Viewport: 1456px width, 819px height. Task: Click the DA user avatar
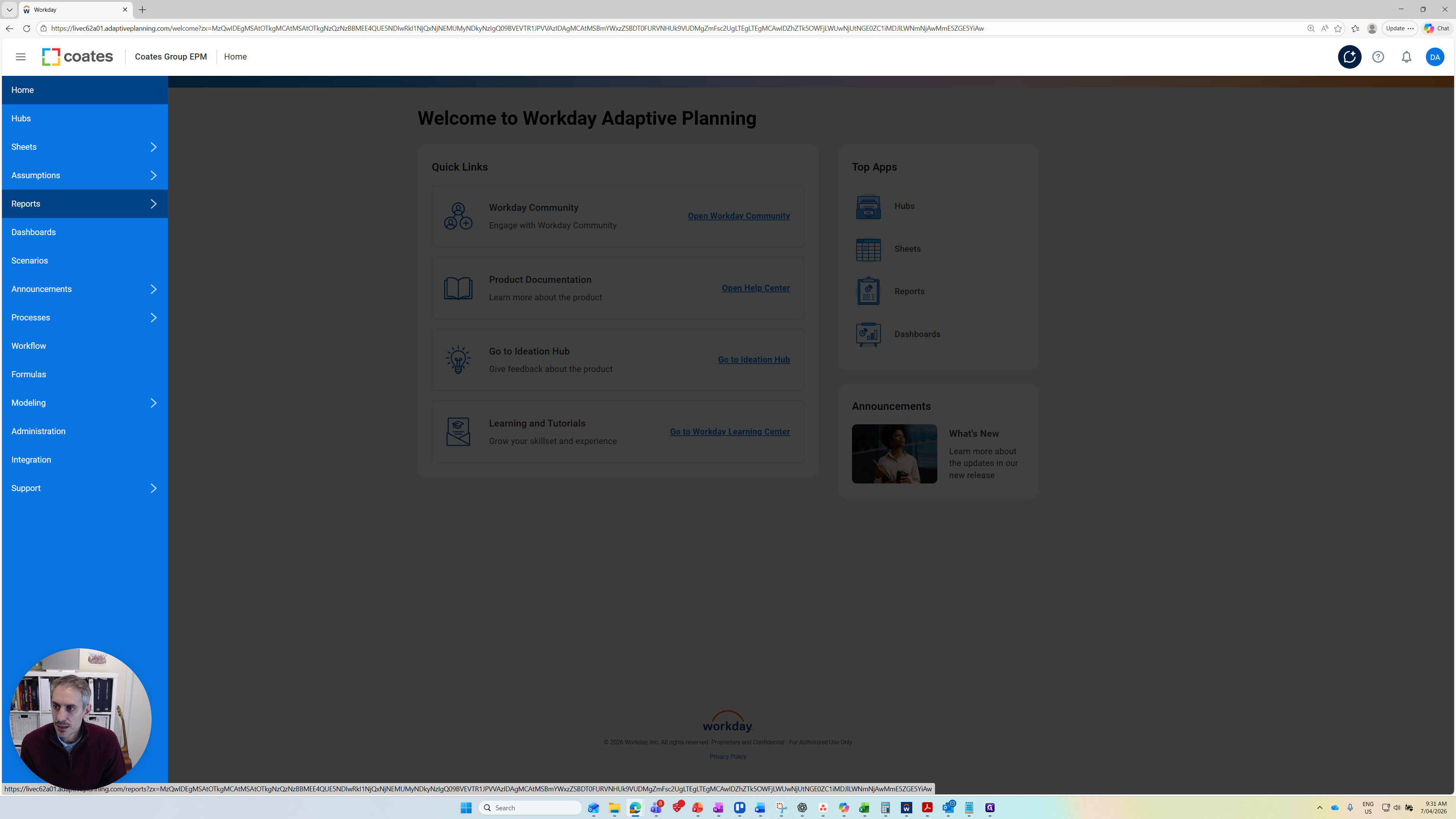point(1434,56)
